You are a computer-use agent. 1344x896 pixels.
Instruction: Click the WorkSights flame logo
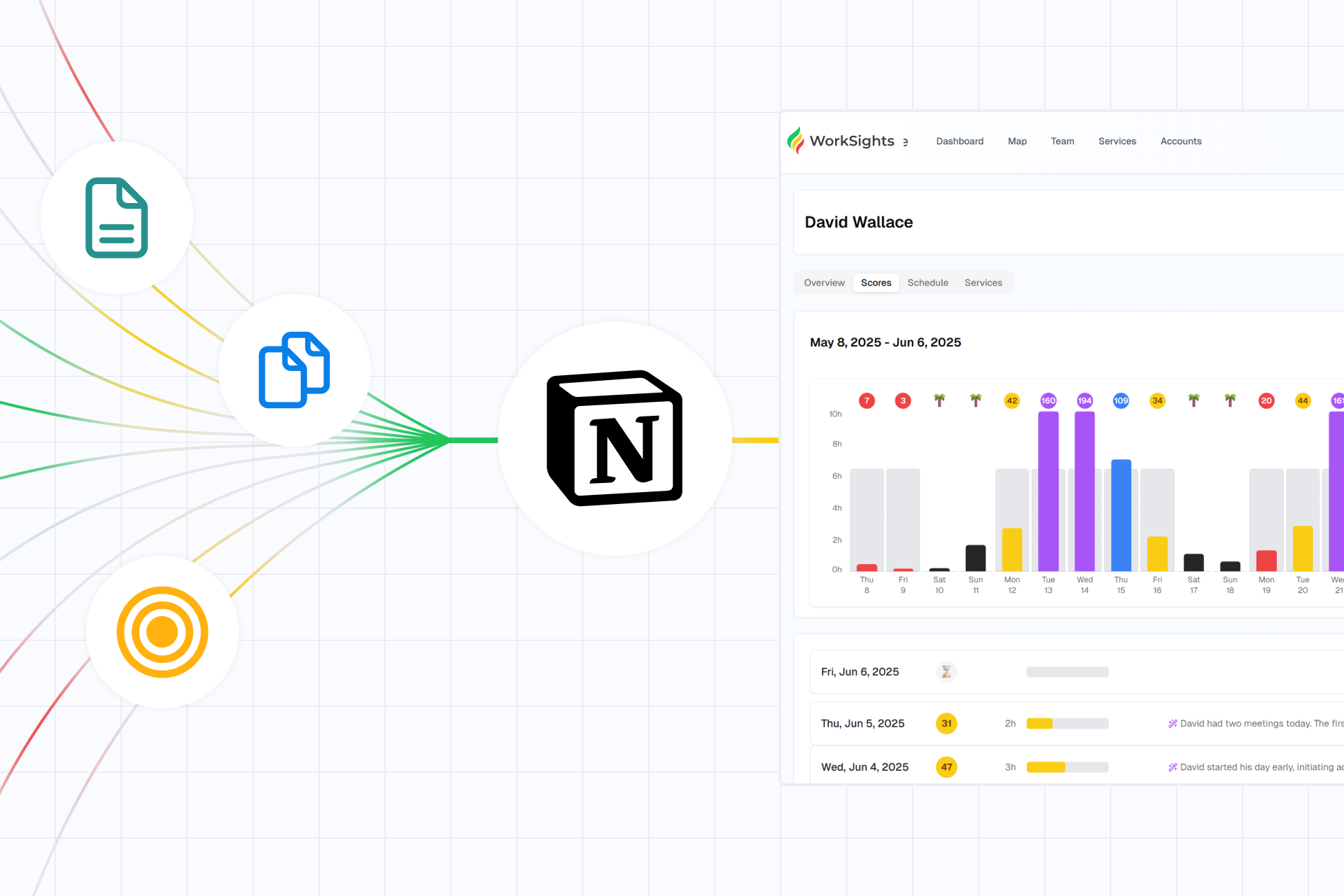pyautogui.click(x=795, y=141)
